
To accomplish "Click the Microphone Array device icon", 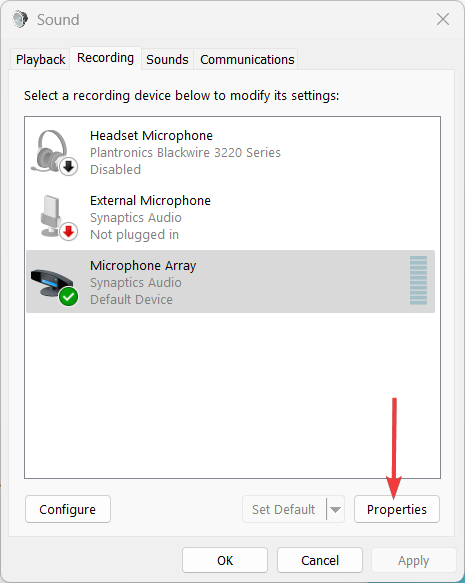I will pyautogui.click(x=54, y=283).
